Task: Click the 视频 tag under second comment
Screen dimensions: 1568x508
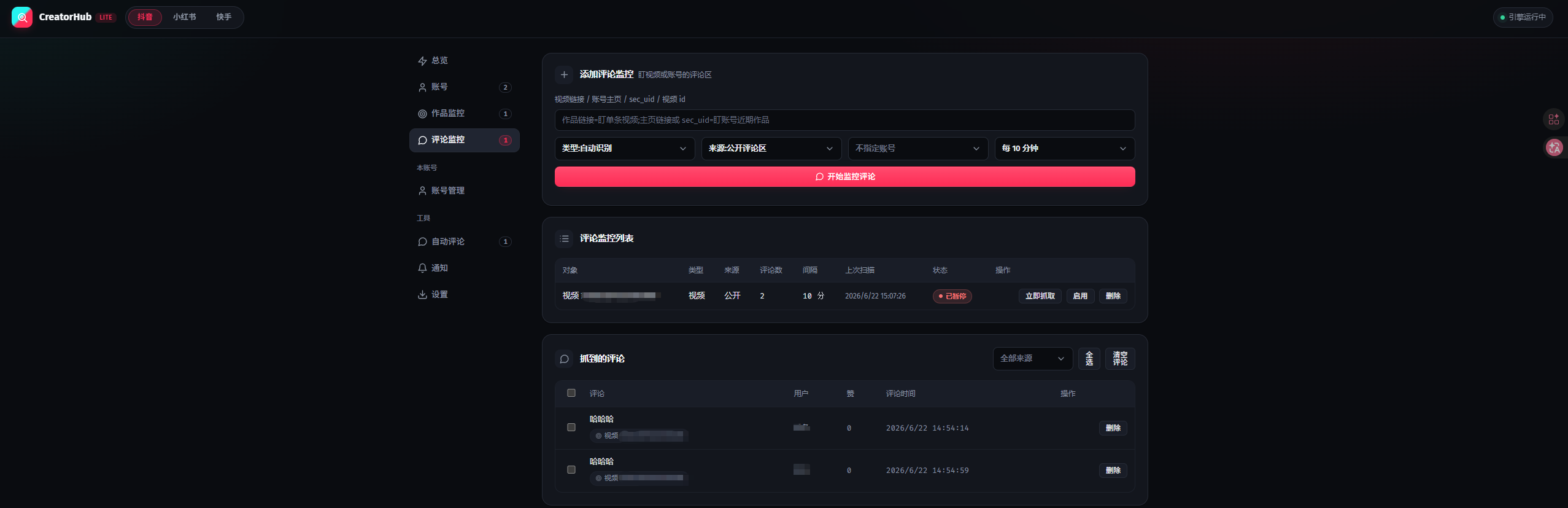Action: (639, 479)
